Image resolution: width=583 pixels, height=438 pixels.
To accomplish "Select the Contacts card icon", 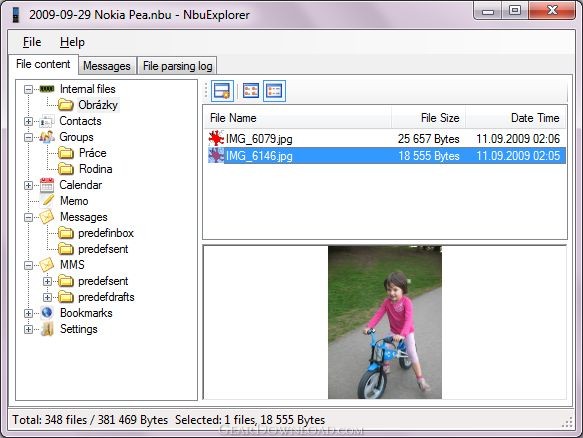I will [x=47, y=121].
